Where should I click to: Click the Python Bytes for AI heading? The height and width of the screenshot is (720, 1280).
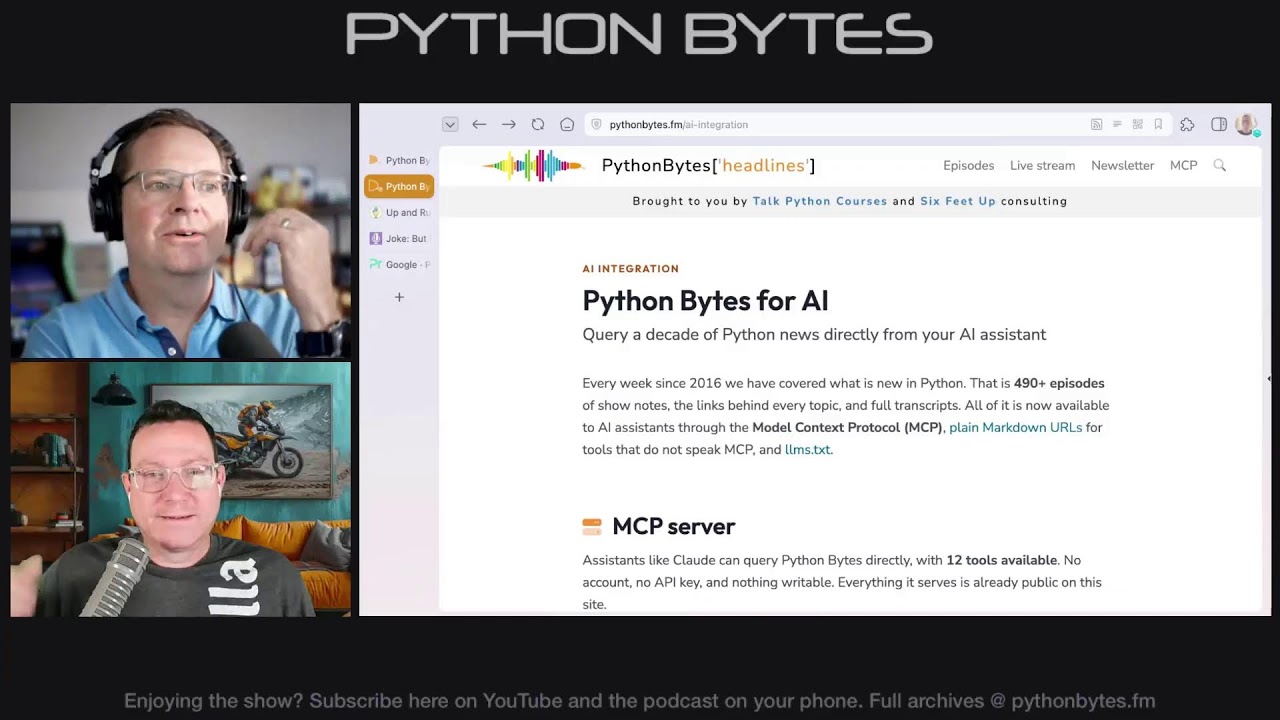[705, 300]
